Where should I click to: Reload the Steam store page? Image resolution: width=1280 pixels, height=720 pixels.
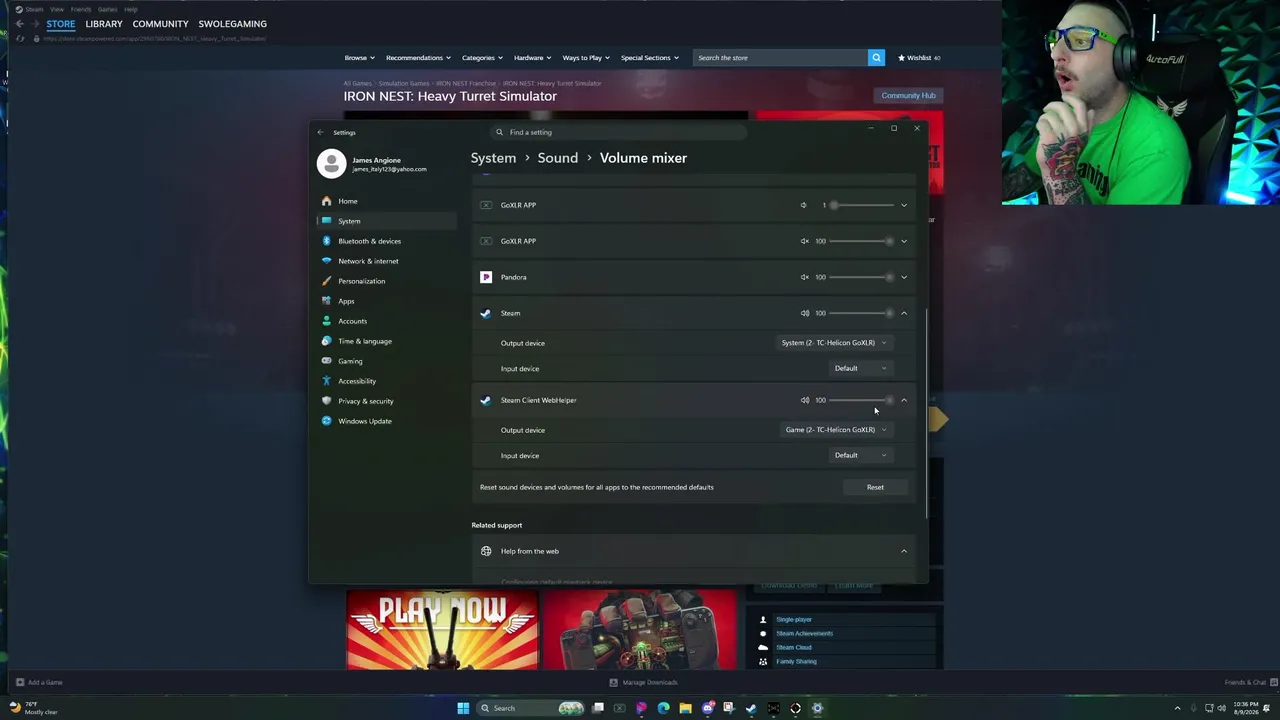(20, 39)
